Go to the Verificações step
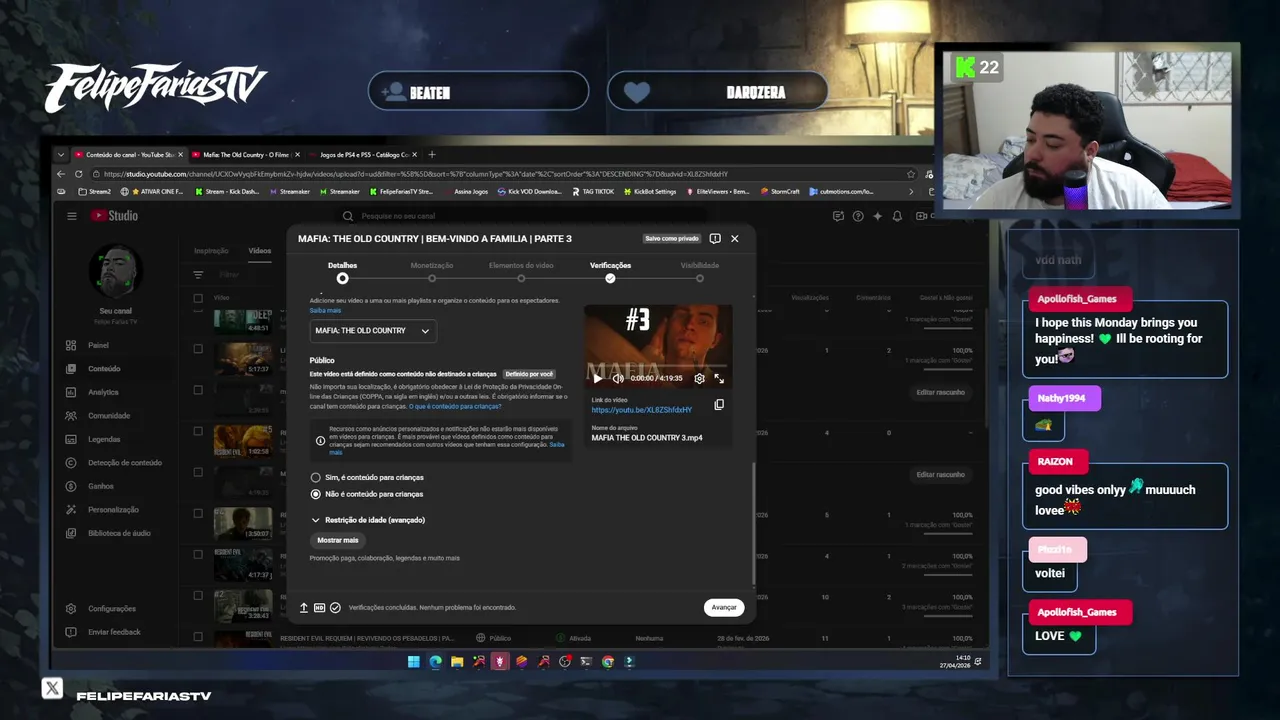1280x720 pixels. click(x=610, y=271)
